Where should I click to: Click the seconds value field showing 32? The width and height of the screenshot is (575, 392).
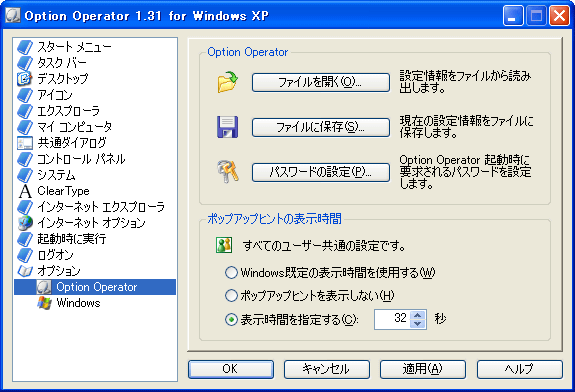tap(392, 319)
